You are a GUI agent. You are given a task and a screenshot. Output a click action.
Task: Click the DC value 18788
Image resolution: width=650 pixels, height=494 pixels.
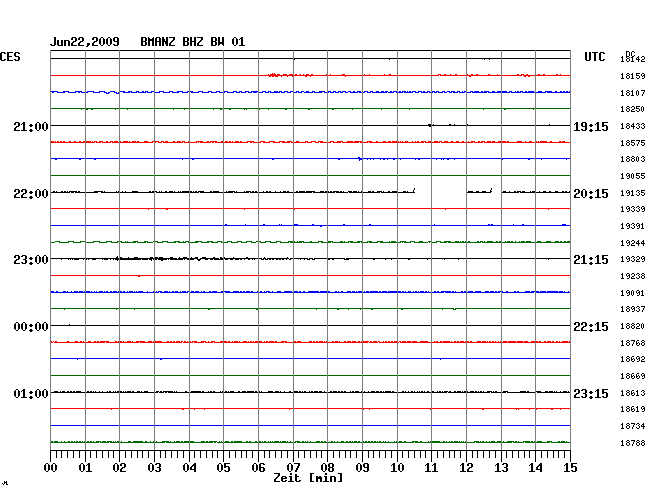click(633, 443)
